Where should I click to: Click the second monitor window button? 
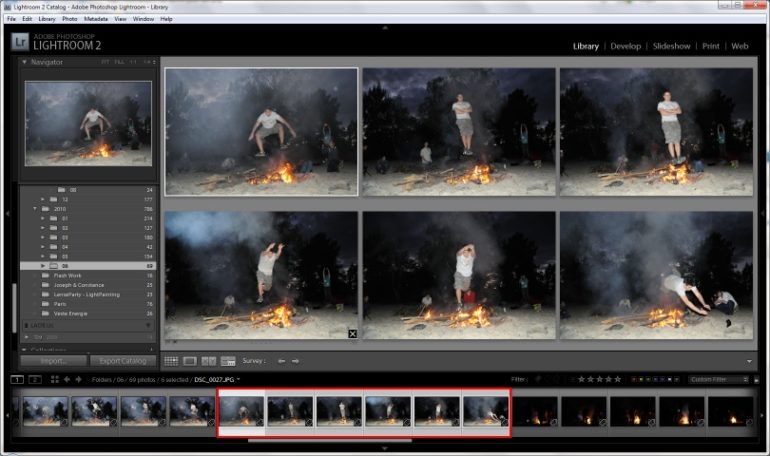click(x=35, y=380)
